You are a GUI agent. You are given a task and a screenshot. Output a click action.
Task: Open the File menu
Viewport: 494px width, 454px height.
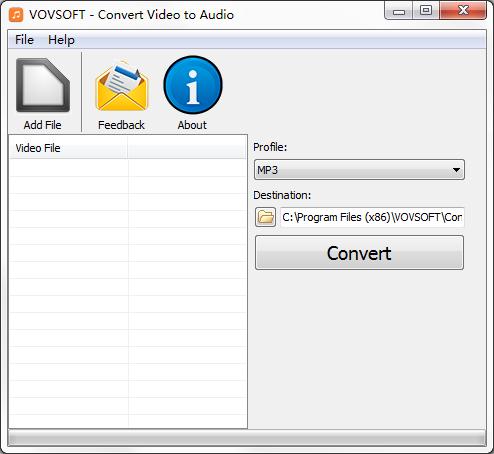(24, 40)
